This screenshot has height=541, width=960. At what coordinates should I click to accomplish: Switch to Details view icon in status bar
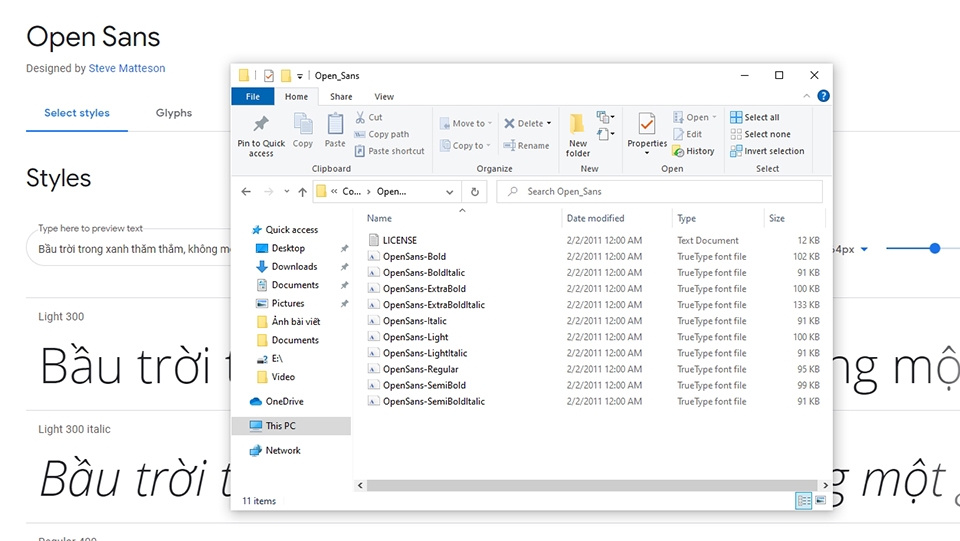click(x=803, y=501)
